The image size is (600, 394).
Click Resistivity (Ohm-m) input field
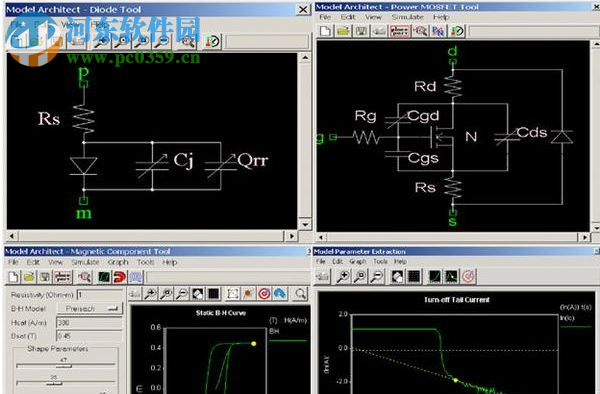[99, 295]
